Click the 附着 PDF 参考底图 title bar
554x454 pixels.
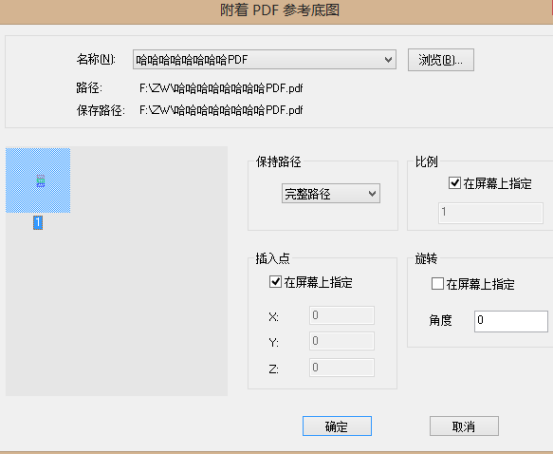277,11
